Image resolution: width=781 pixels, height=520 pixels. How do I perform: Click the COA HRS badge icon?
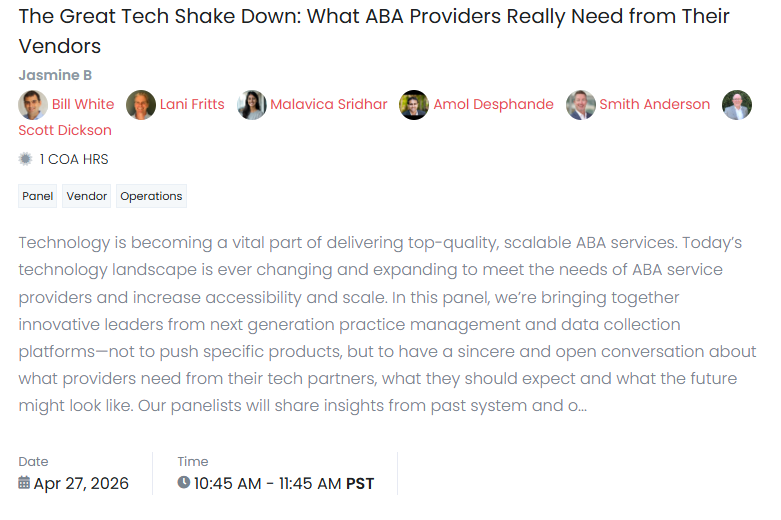[x=26, y=159]
